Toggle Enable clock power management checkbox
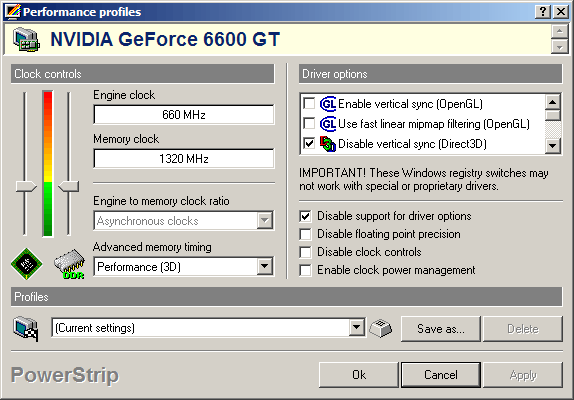574x400 pixels. coord(305,270)
